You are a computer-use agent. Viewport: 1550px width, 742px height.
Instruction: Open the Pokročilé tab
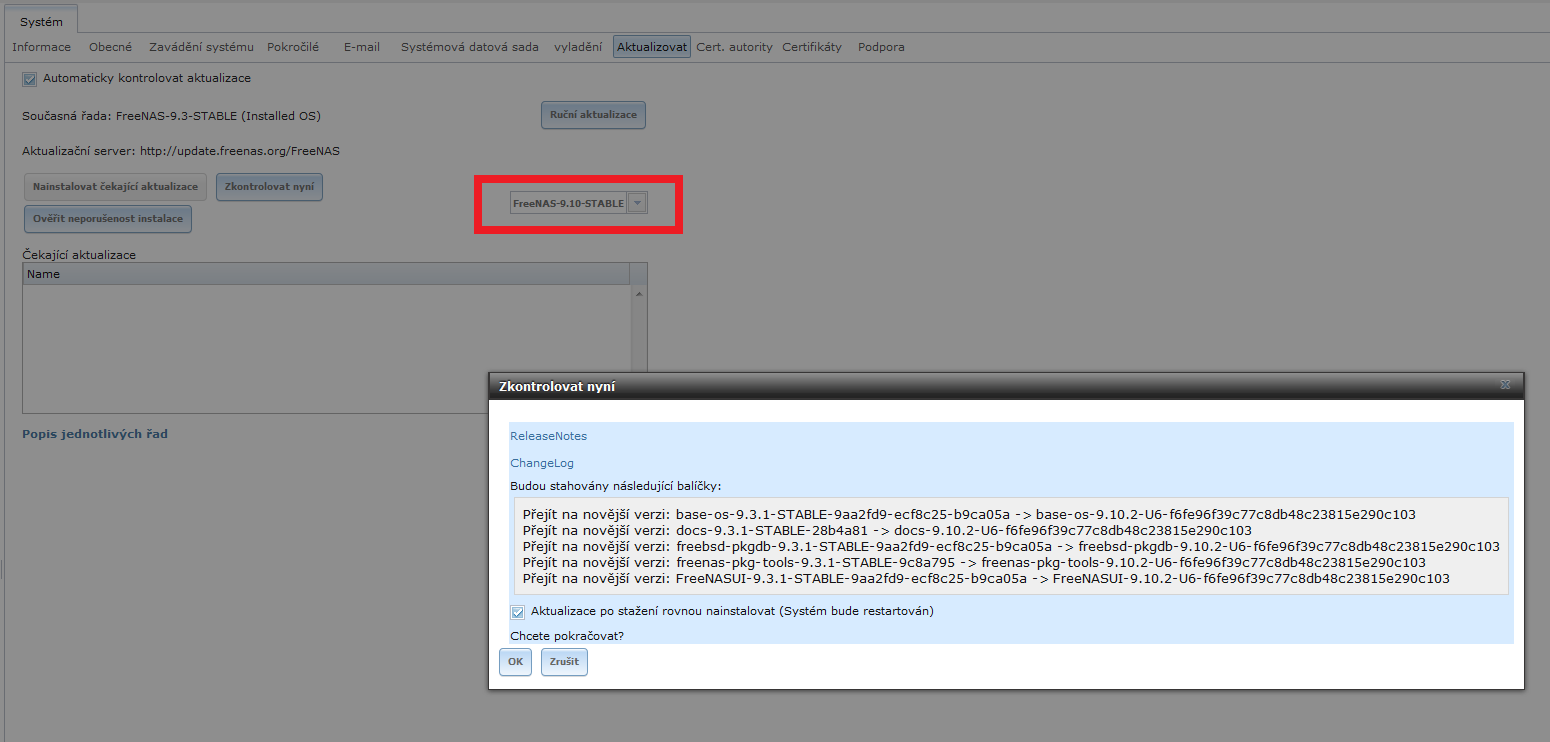[293, 47]
